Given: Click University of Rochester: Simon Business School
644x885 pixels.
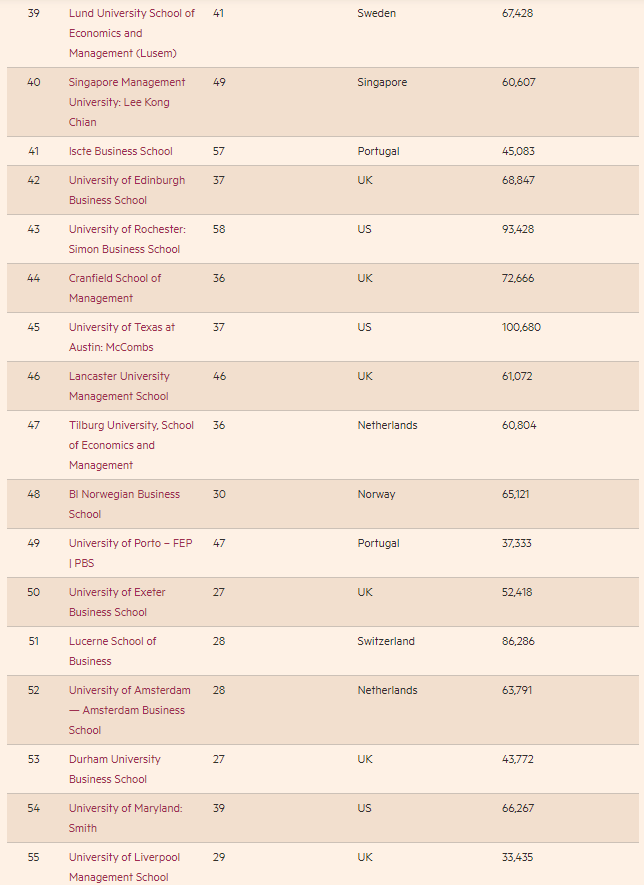Looking at the screenshot, I should [127, 239].
